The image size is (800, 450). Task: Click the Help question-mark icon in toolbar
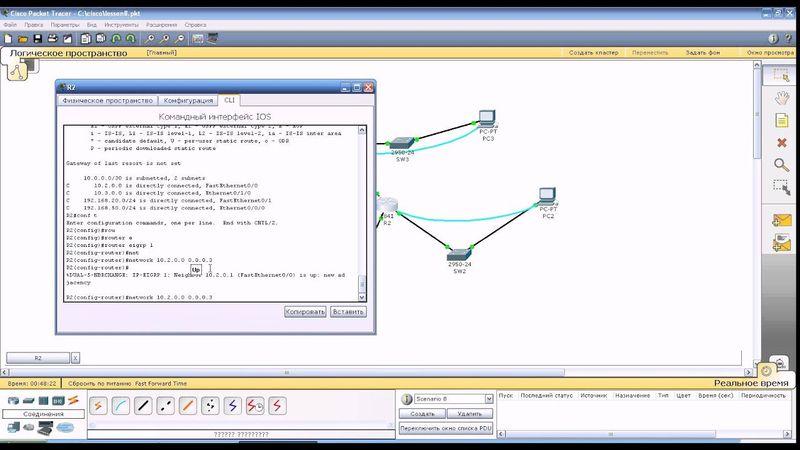tap(789, 38)
